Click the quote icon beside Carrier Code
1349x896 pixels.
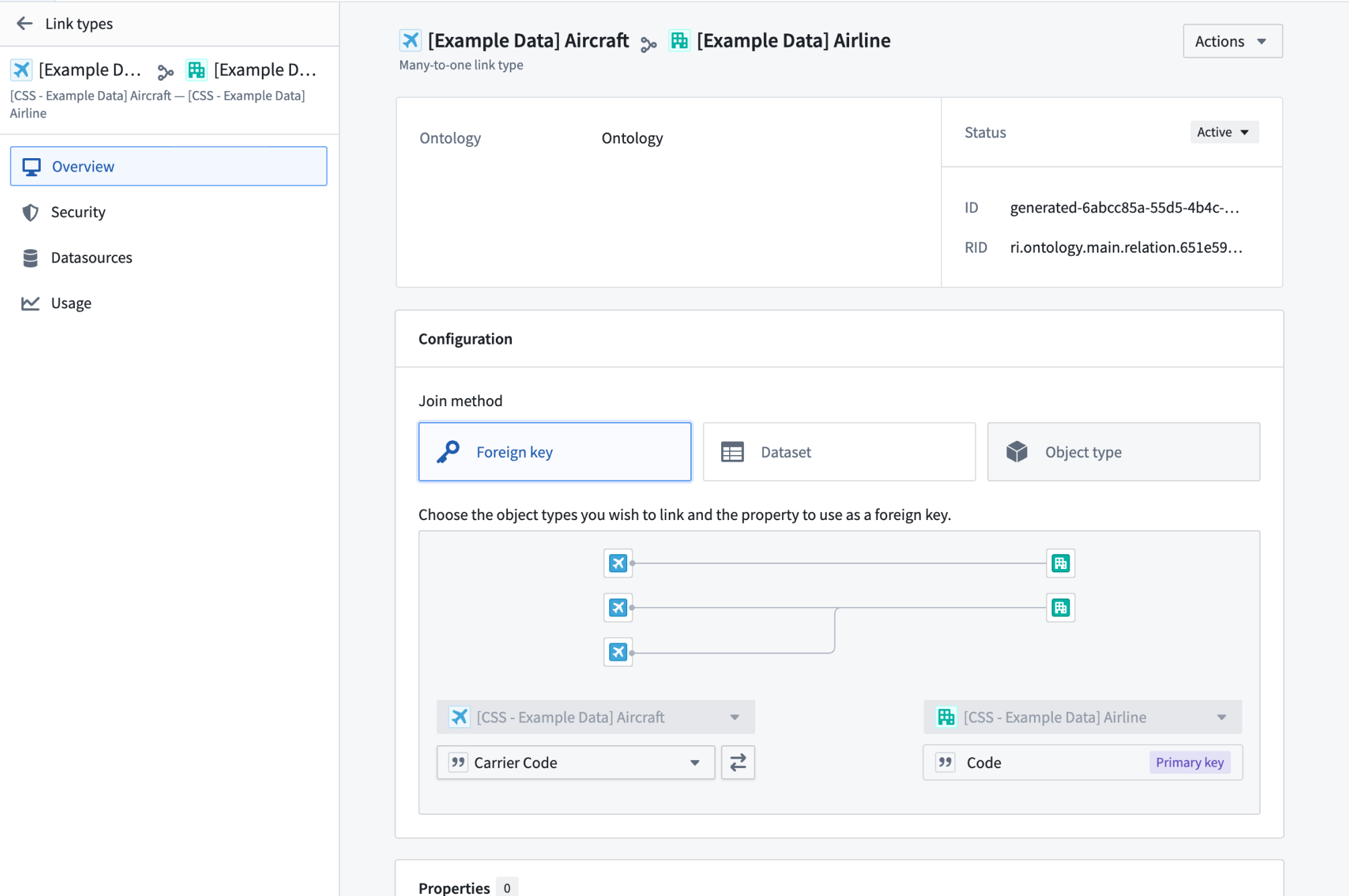[x=458, y=763]
